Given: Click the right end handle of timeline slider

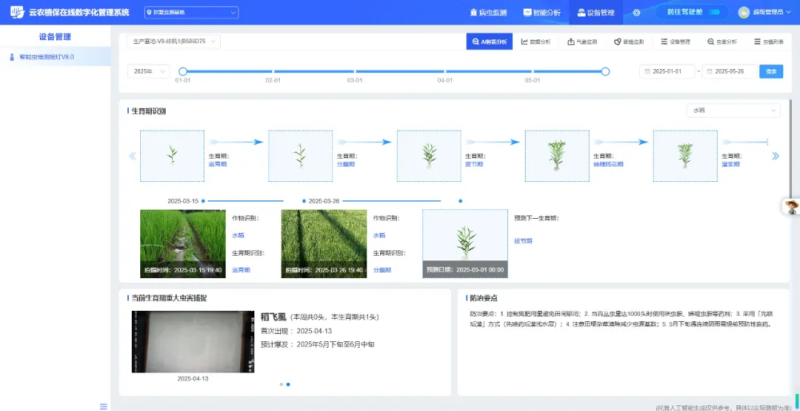Looking at the screenshot, I should 605,71.
